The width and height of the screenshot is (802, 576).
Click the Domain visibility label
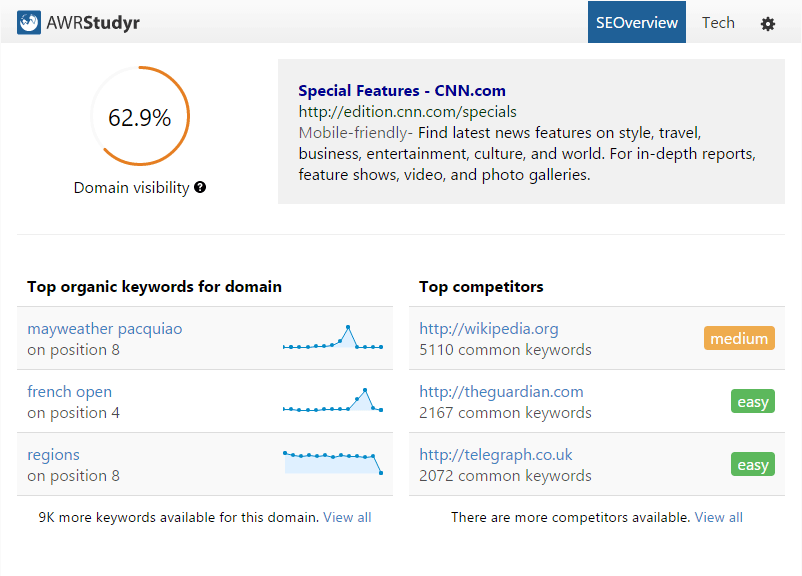[x=131, y=187]
